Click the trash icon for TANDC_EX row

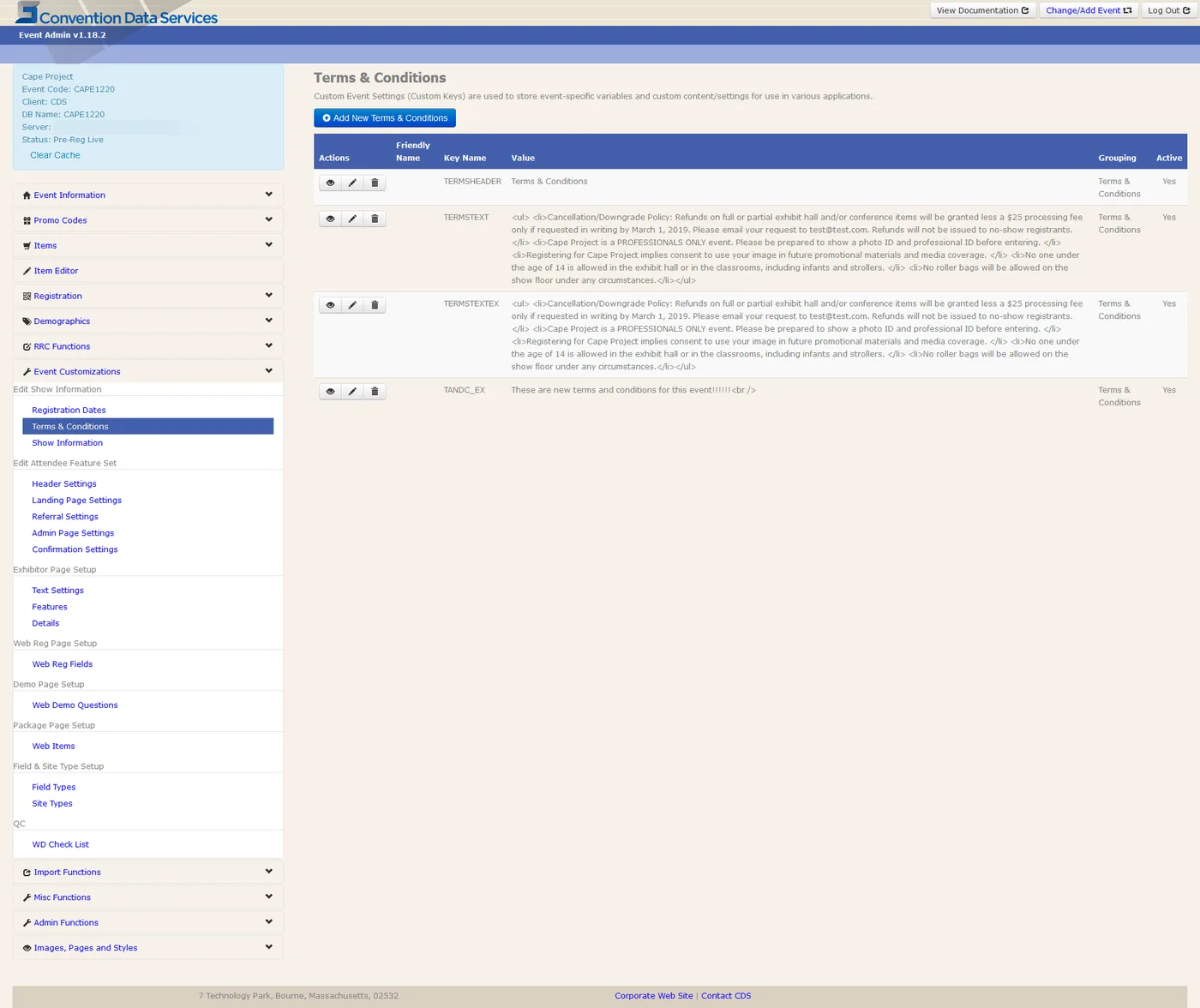click(375, 391)
